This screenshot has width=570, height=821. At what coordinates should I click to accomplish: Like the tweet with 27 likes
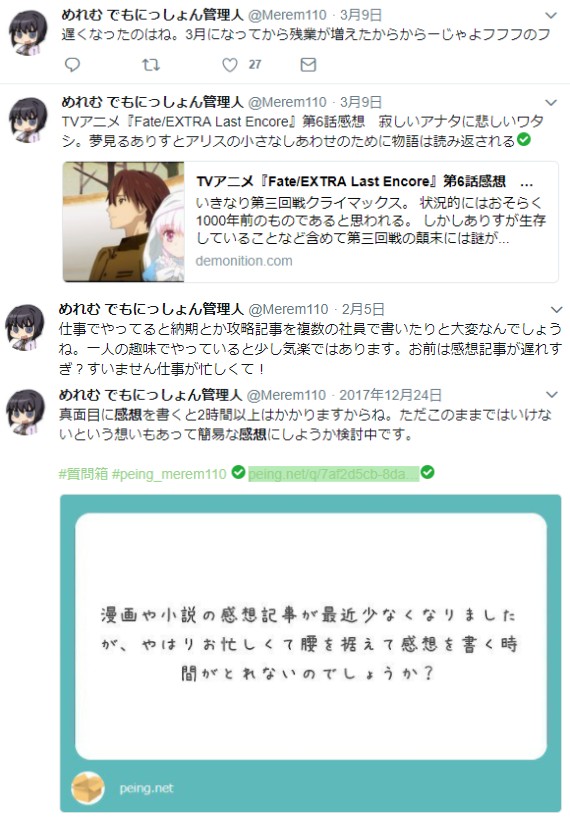coord(230,65)
